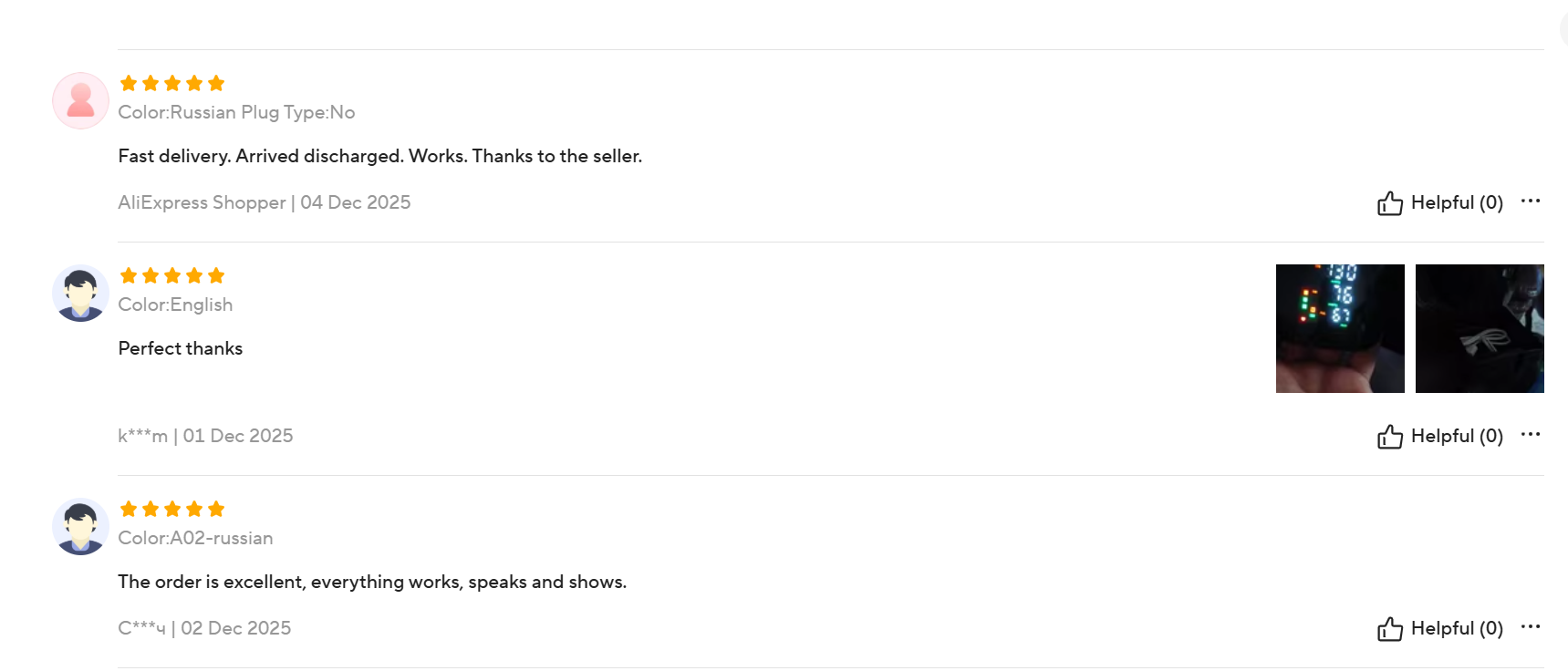This screenshot has height=671, width=1568.
Task: Mark the 04 Dec 2025 review as Helpful
Action: (x=1440, y=202)
